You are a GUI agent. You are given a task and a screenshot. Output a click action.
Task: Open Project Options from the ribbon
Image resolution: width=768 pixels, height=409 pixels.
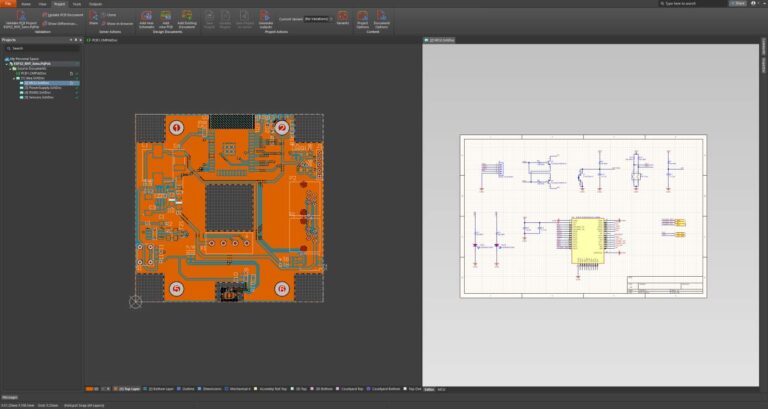point(362,16)
